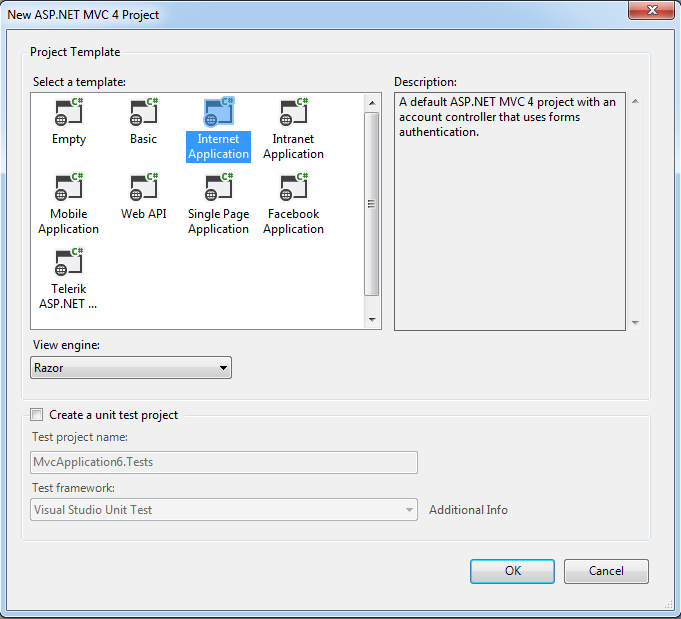Pick the Web API template icon
This screenshot has width=681, height=619.
[x=144, y=187]
